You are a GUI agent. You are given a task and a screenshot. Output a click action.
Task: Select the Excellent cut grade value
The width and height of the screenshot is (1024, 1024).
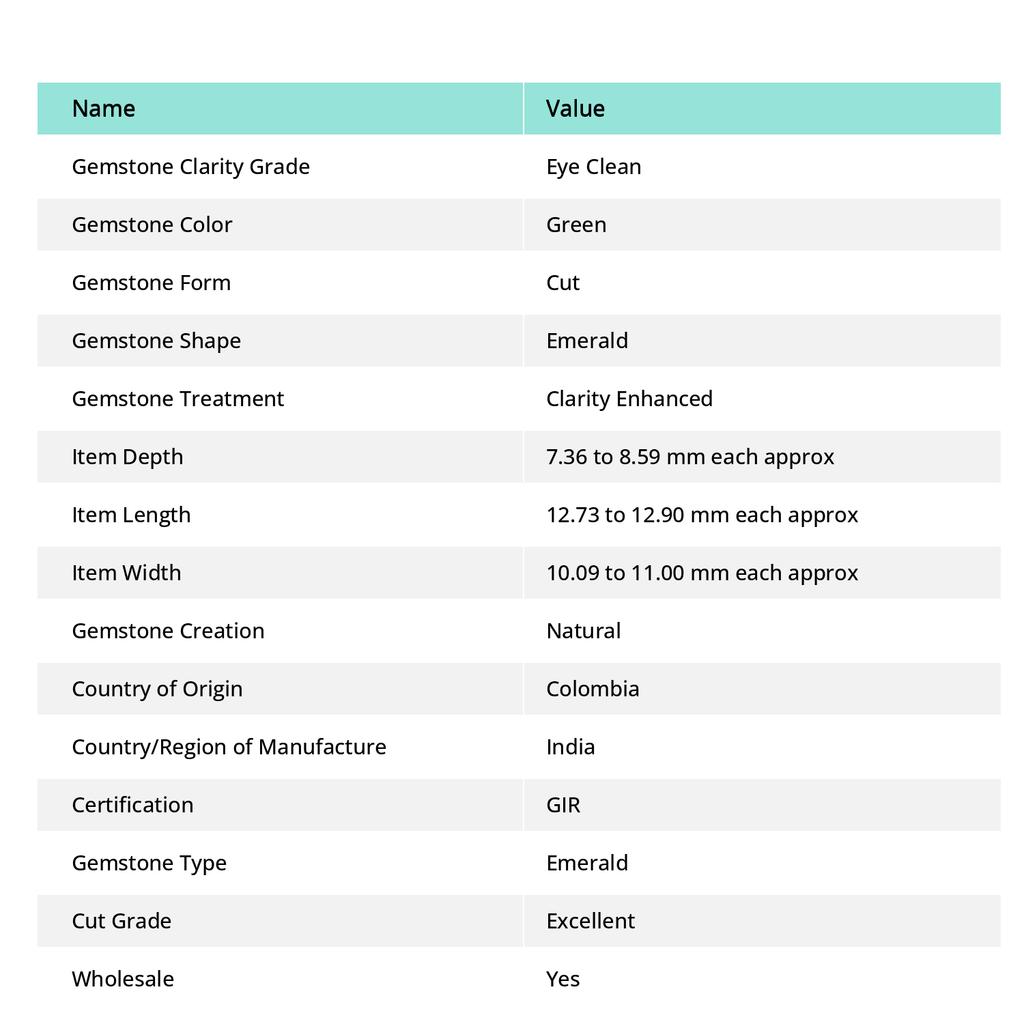coord(590,921)
